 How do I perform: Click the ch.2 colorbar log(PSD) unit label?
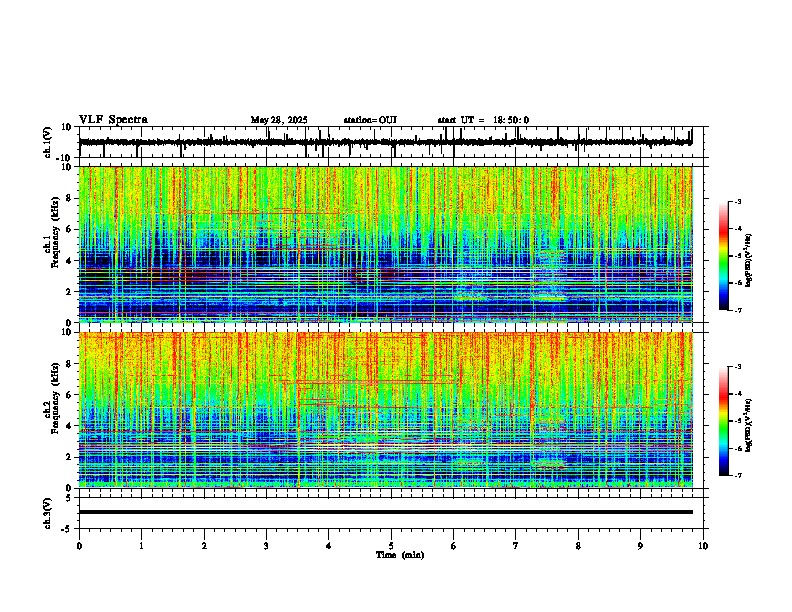pos(749,426)
